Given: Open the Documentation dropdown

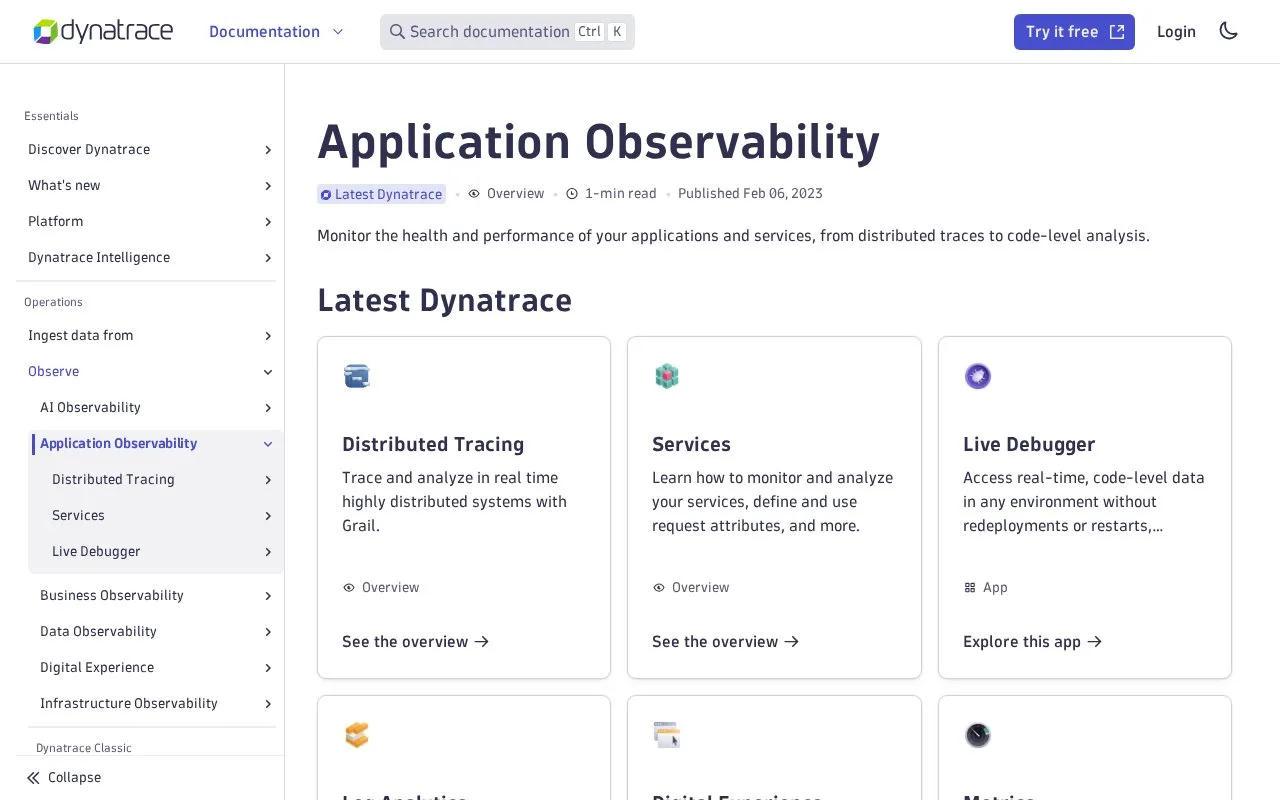Looking at the screenshot, I should pyautogui.click(x=276, y=32).
